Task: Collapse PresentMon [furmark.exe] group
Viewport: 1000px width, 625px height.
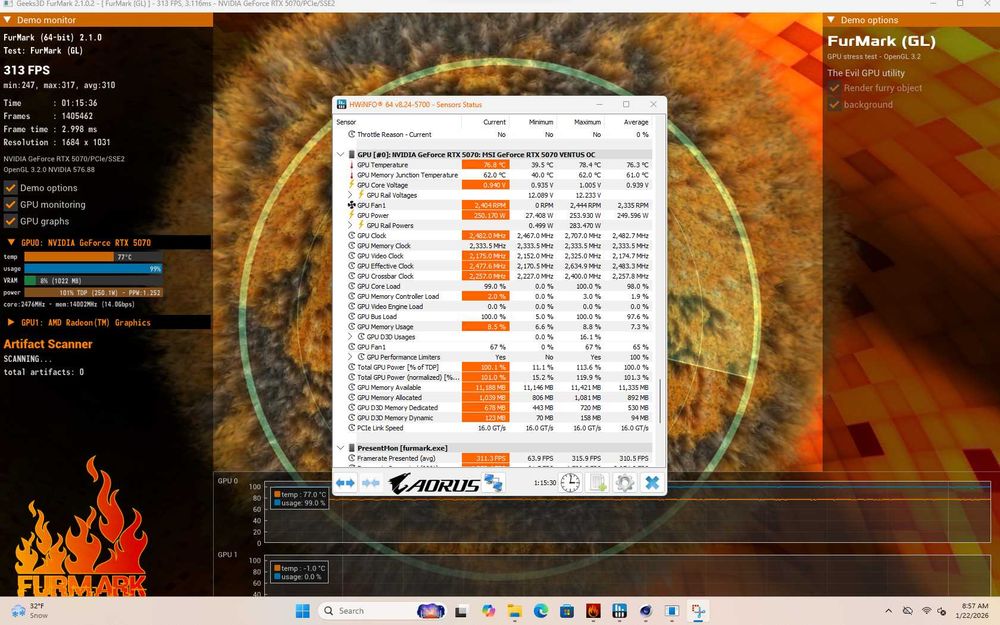Action: click(341, 448)
